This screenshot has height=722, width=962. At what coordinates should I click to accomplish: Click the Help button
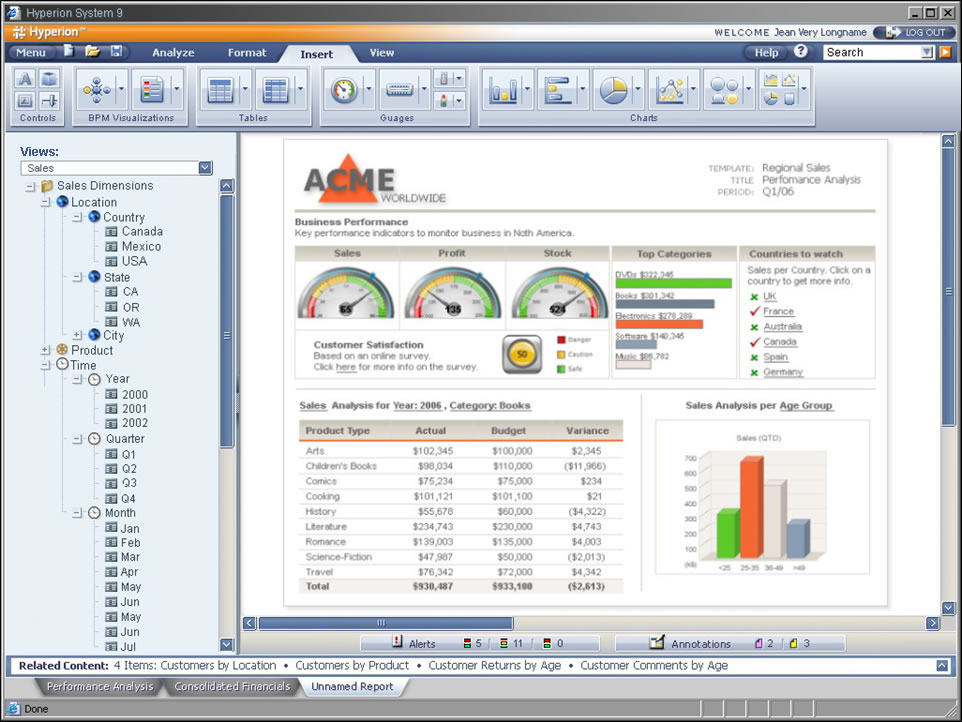tap(766, 53)
